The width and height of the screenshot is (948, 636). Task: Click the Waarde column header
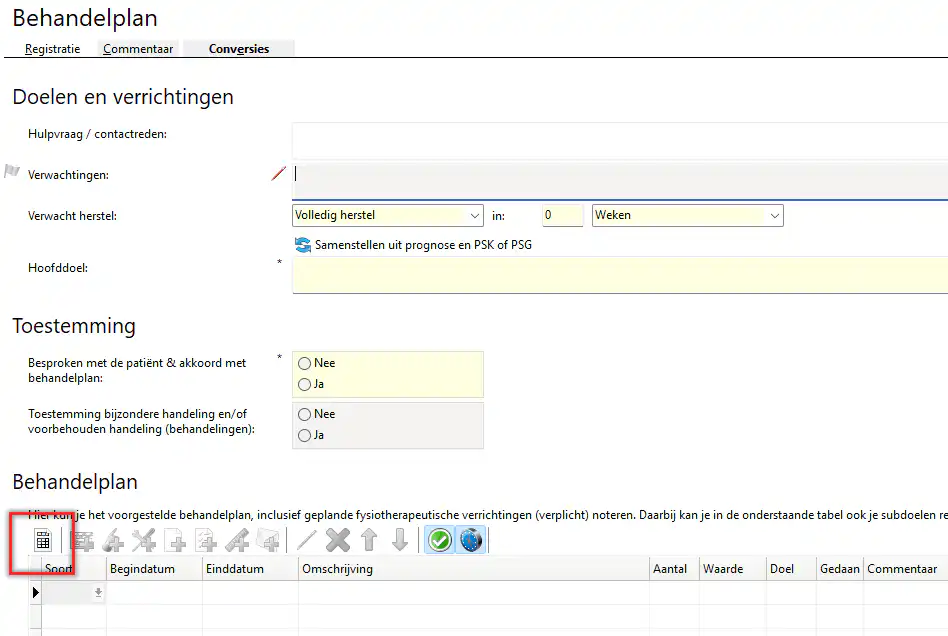click(x=733, y=569)
